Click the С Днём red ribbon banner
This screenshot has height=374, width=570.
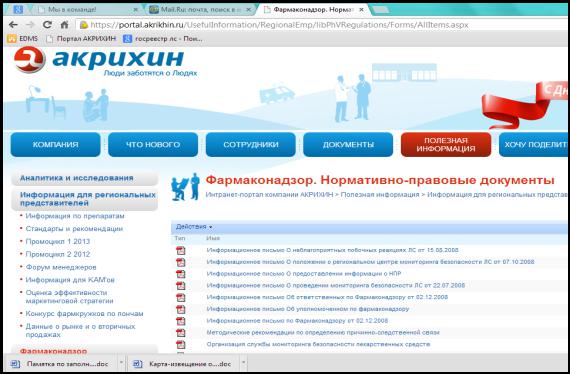tap(525, 105)
